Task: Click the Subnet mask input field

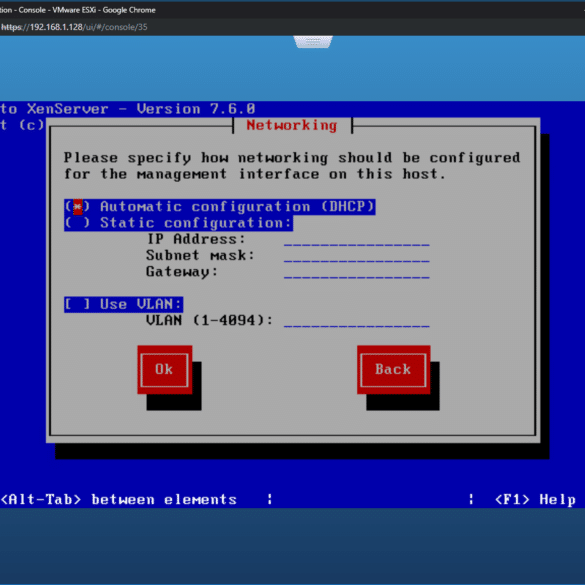Action: pos(357,256)
